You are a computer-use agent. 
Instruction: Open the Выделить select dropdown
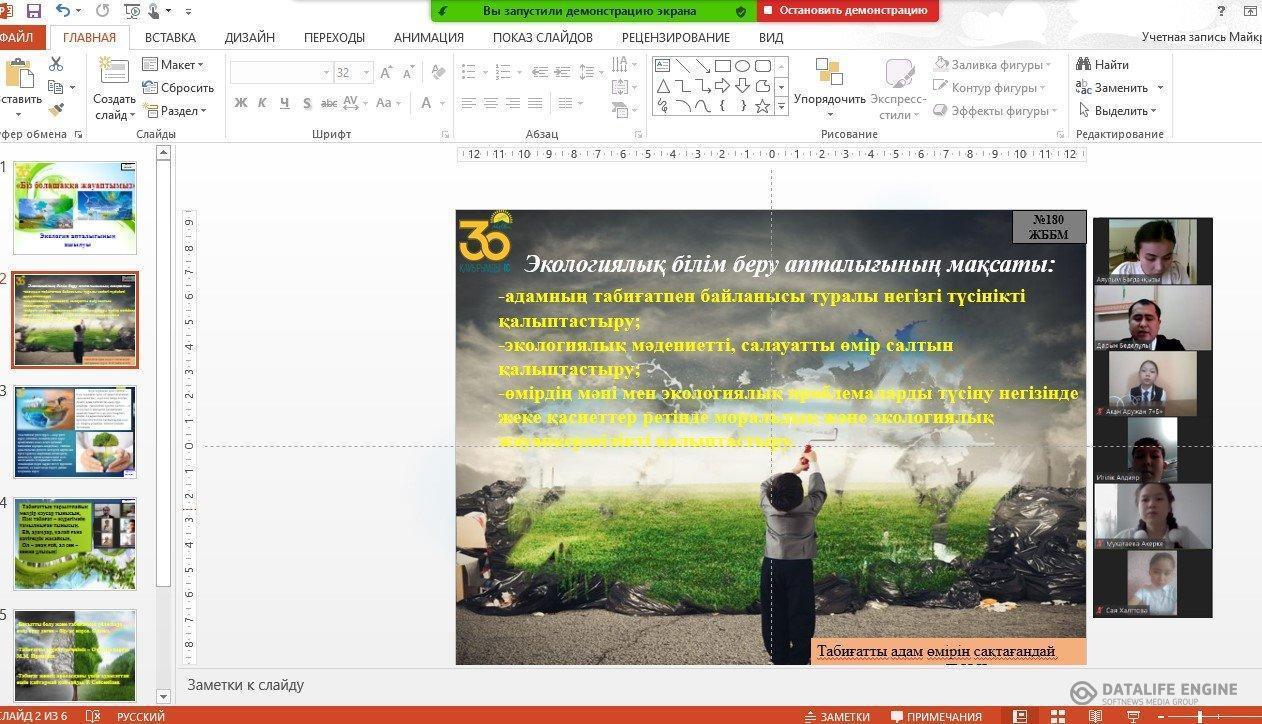coord(1117,111)
